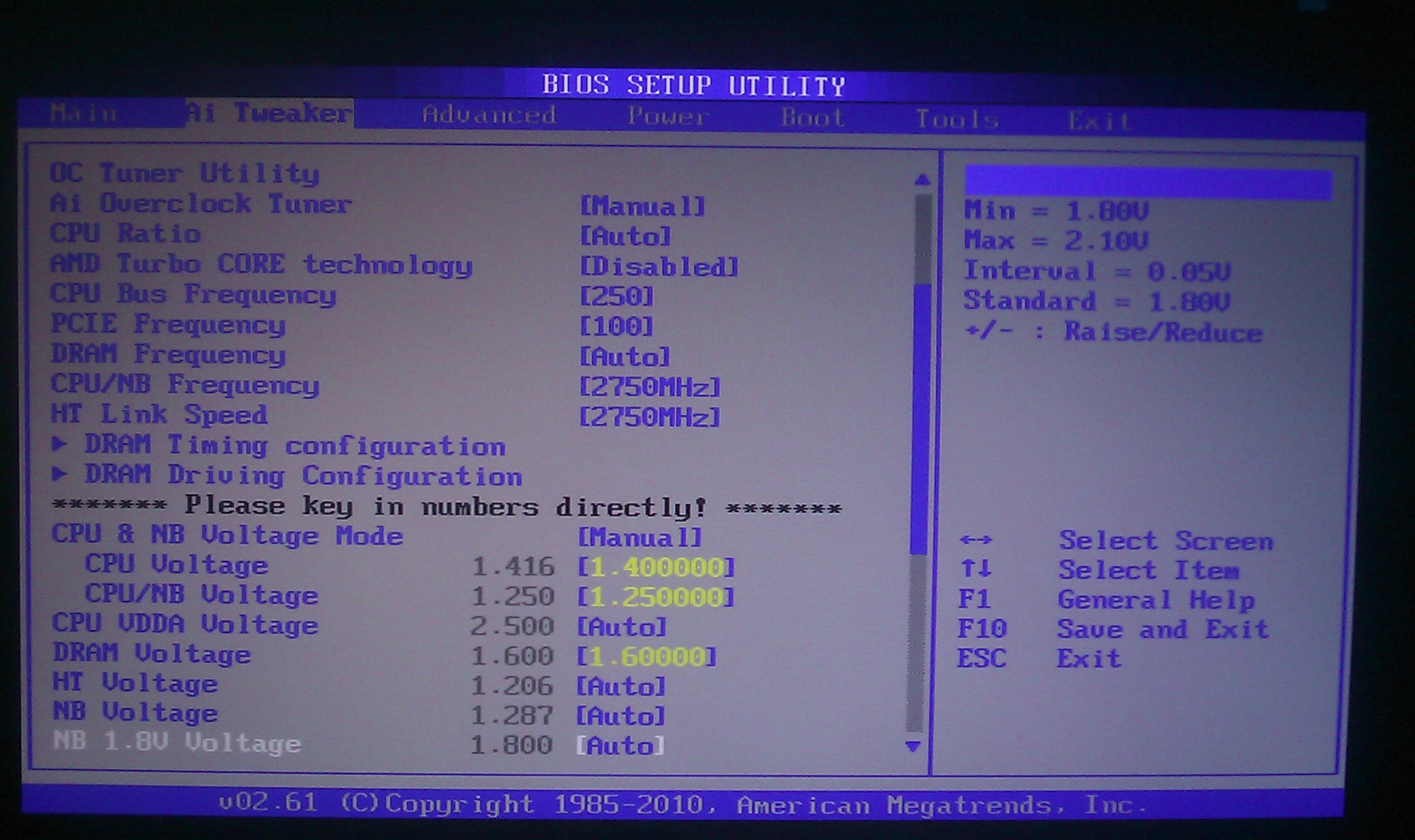The image size is (1415, 840).
Task: Expand DRAM Timing configuration submenu
Action: click(295, 446)
